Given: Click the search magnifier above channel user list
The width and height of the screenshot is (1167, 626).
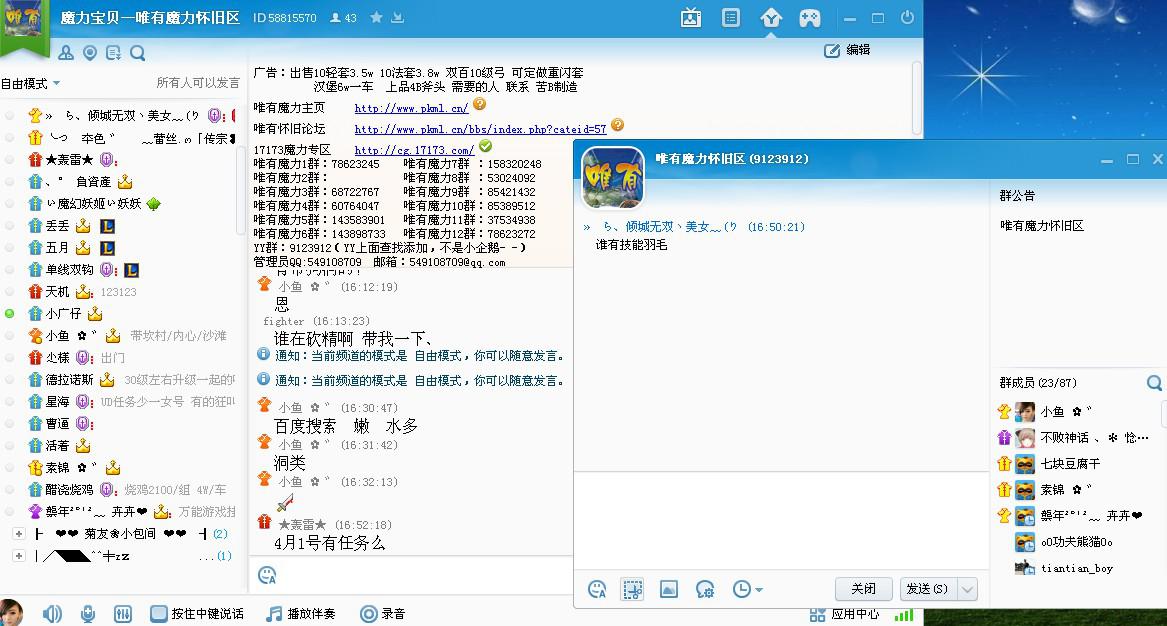Looking at the screenshot, I should (138, 53).
